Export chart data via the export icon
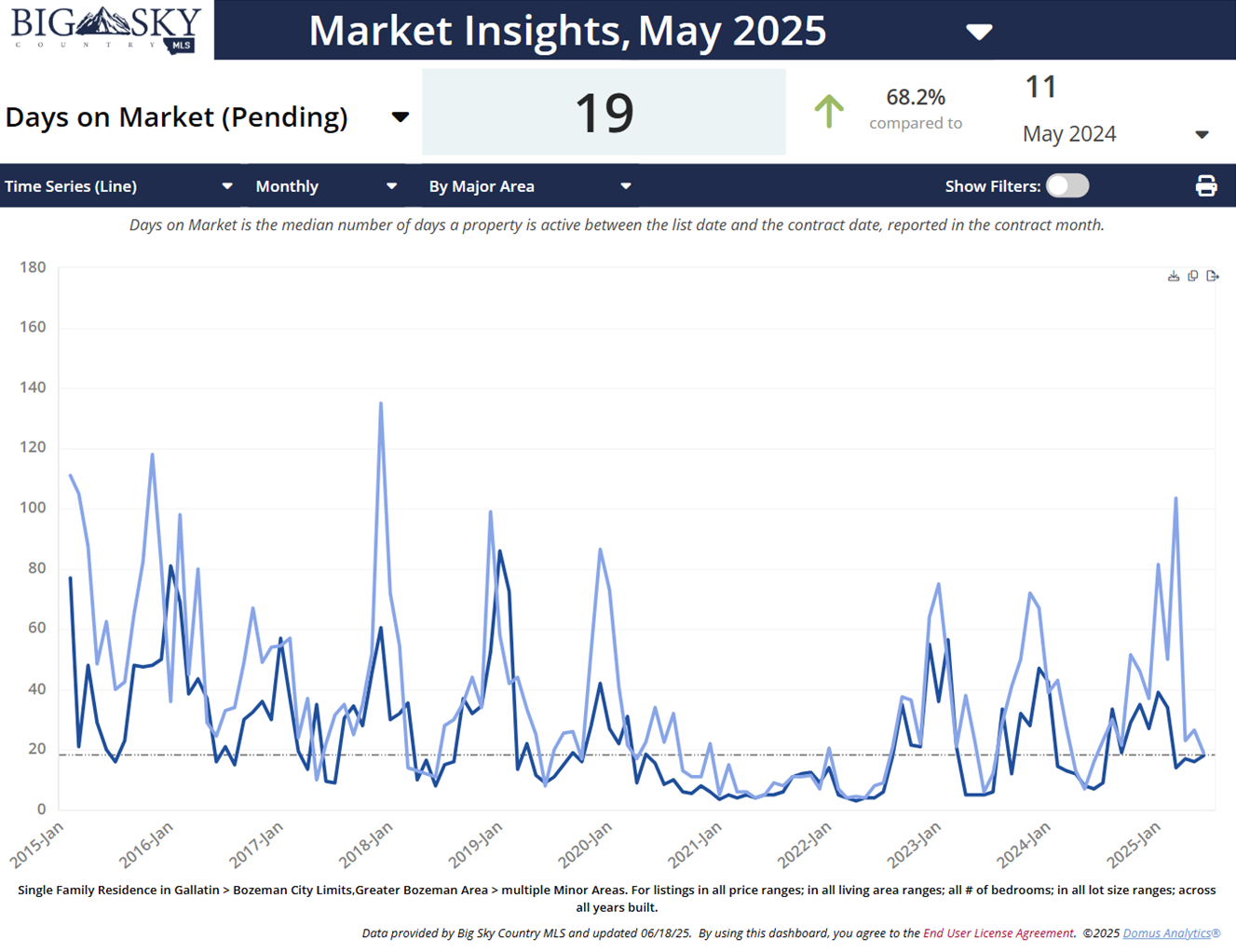The width and height of the screenshot is (1236, 952). click(x=1212, y=276)
